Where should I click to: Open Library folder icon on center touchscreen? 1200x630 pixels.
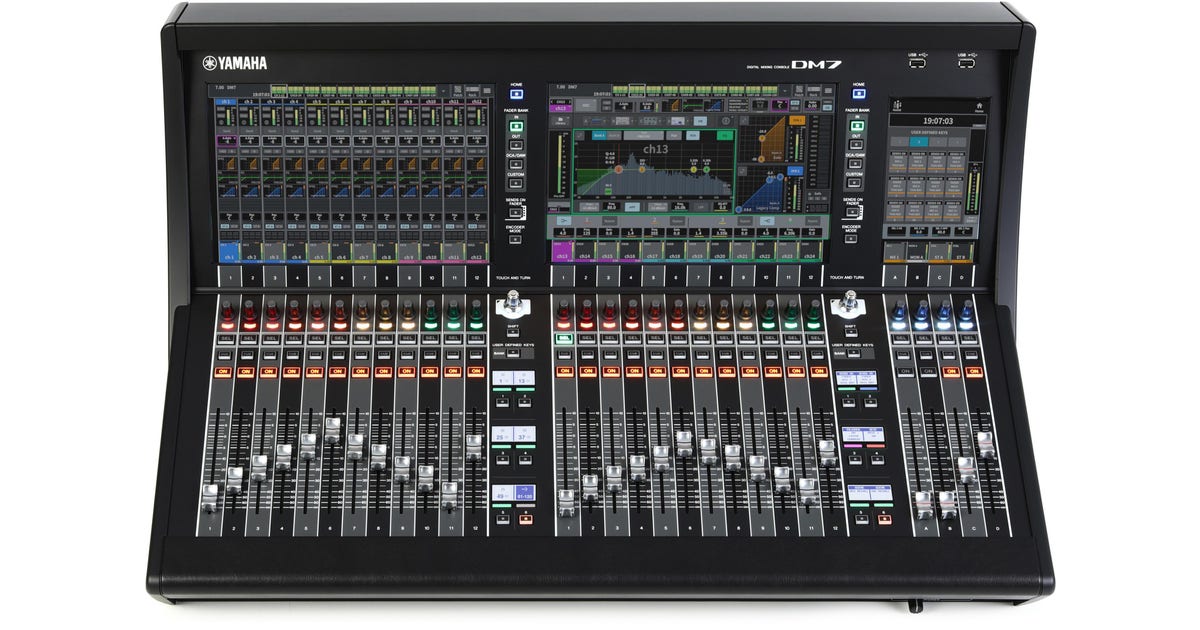pos(560,121)
